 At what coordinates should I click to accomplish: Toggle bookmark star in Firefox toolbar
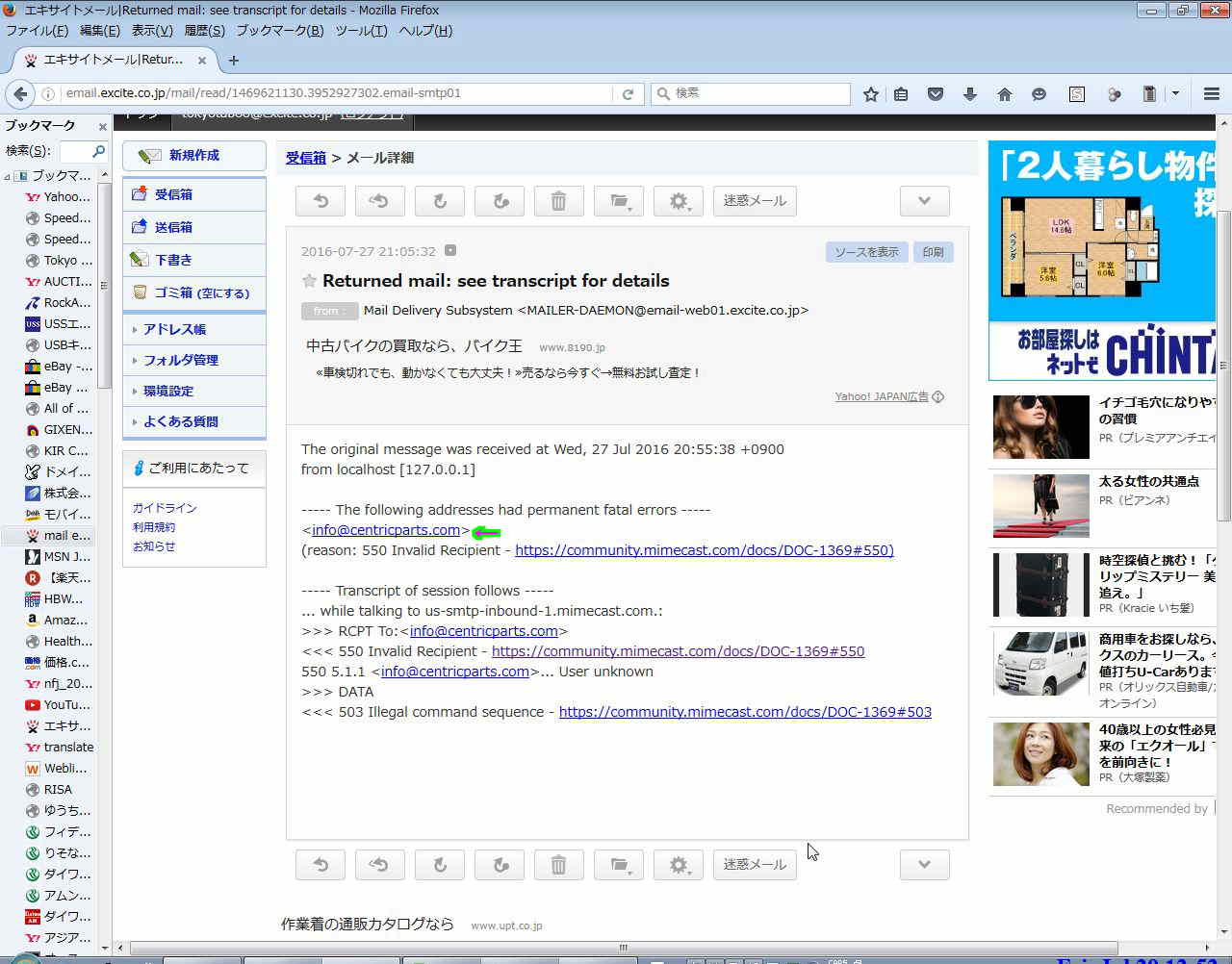pyautogui.click(x=870, y=94)
